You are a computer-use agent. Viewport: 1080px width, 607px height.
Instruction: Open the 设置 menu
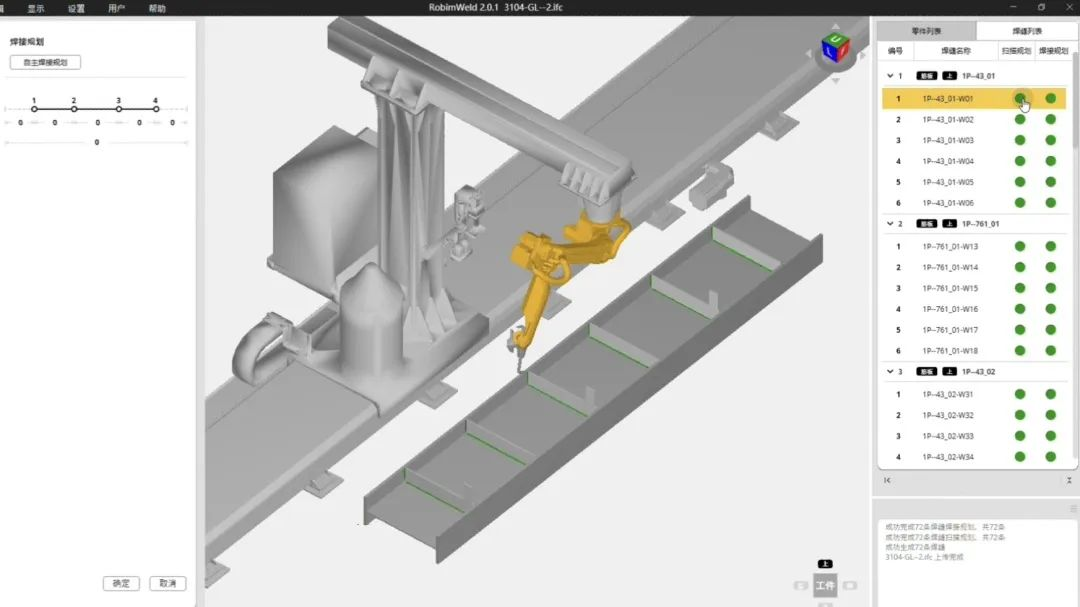[x=76, y=8]
